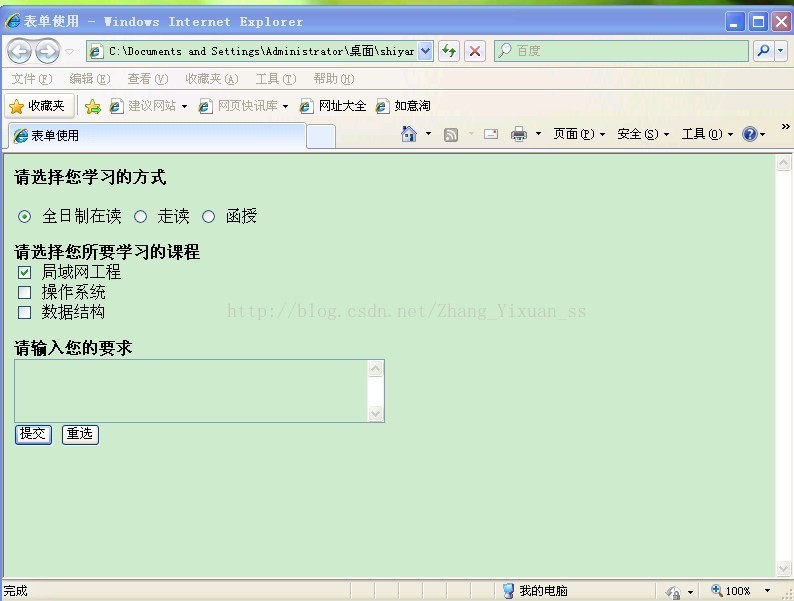The image size is (794, 601).
Task: Expand the zoom level dropdown arrow
Action: [x=767, y=591]
